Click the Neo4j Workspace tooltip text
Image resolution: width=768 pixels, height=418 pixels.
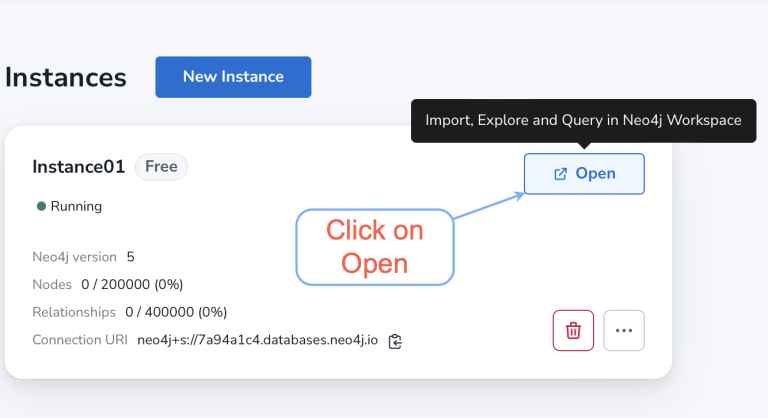click(583, 120)
